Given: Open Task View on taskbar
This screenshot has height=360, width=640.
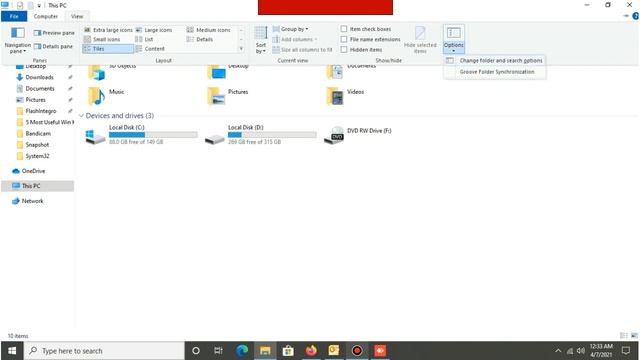Looking at the screenshot, I should [218, 351].
